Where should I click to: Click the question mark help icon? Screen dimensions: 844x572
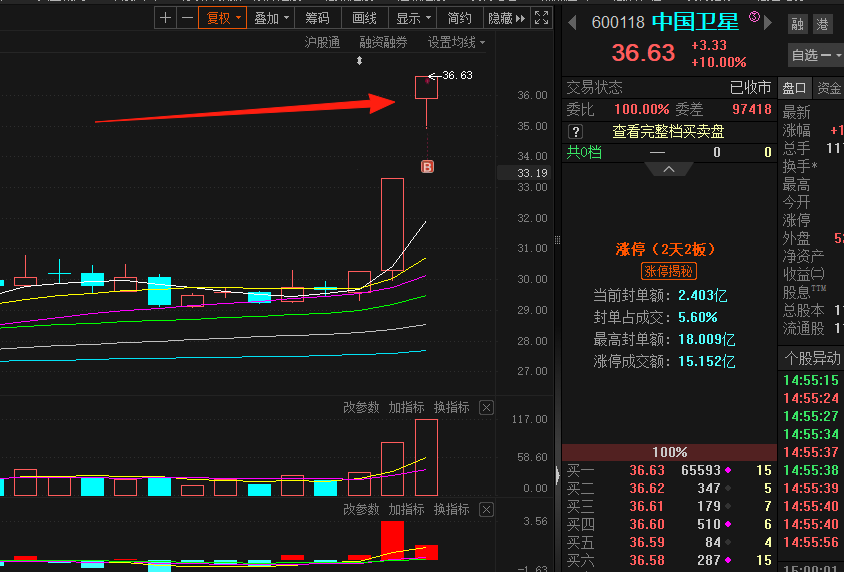(x=575, y=132)
